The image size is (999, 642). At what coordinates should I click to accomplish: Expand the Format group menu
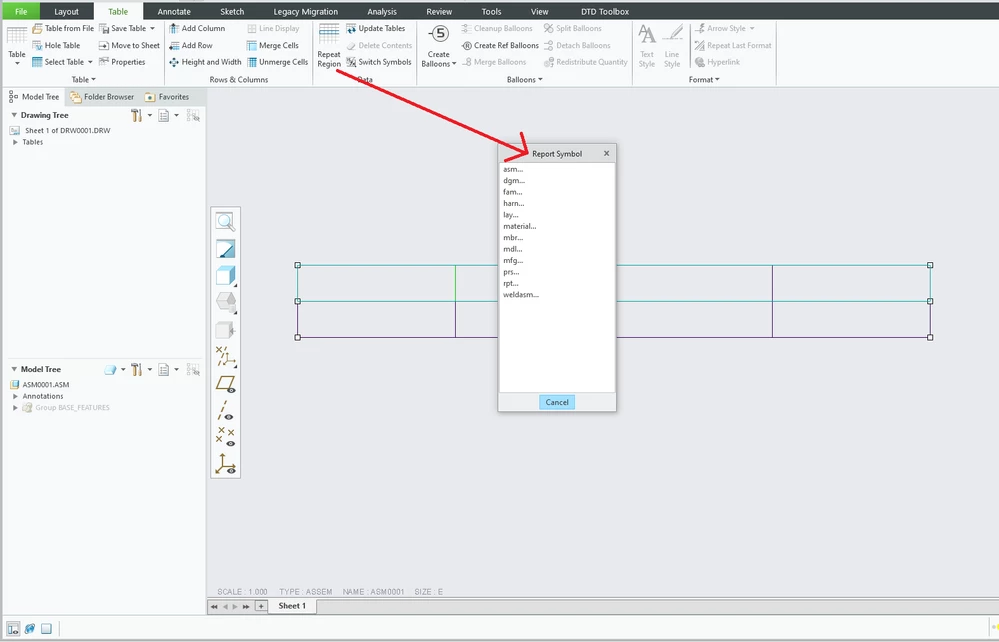704,80
